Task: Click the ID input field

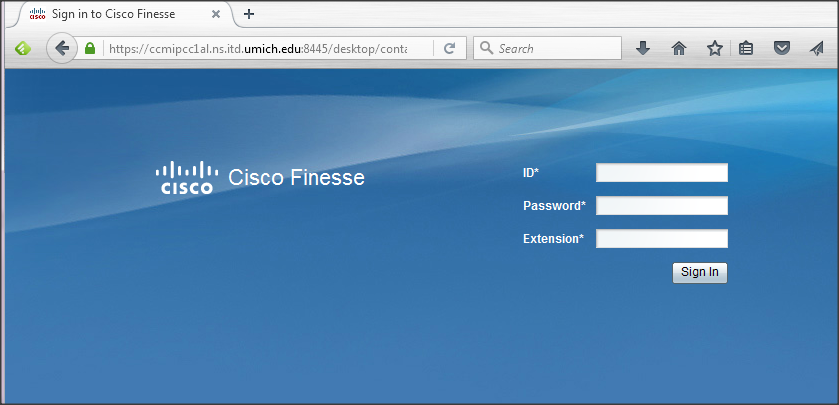Action: point(662,173)
